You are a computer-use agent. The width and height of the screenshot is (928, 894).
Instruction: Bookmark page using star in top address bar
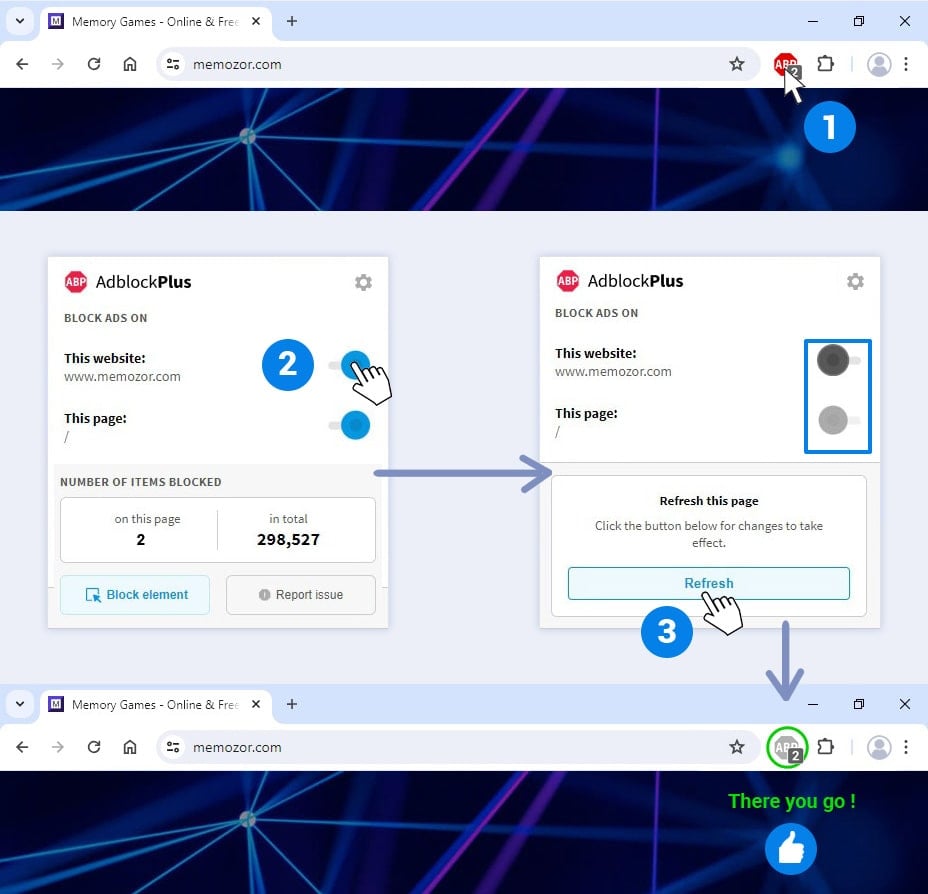[x=737, y=64]
